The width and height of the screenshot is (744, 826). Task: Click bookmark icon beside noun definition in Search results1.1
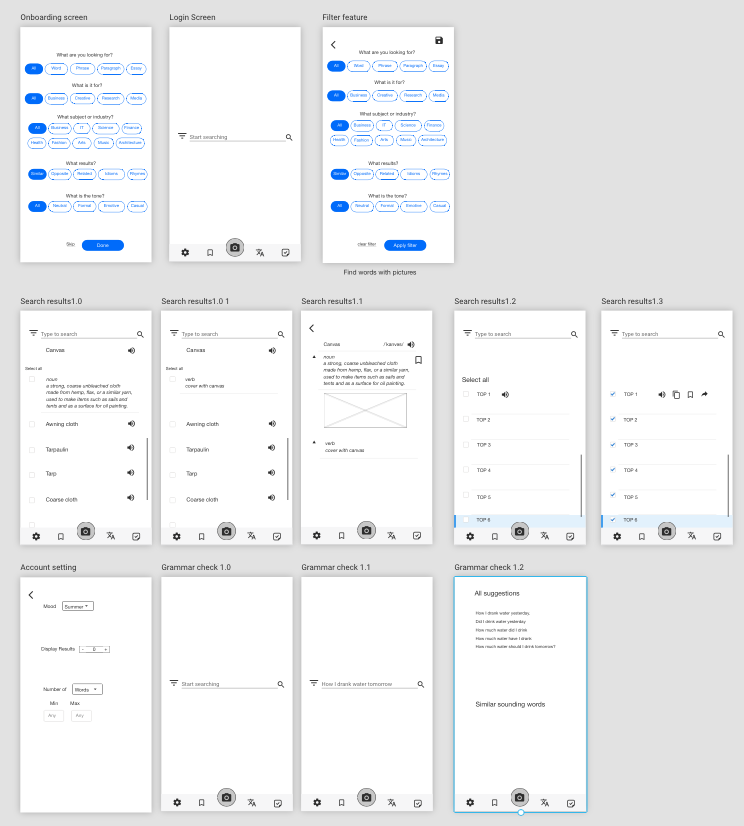tap(418, 360)
